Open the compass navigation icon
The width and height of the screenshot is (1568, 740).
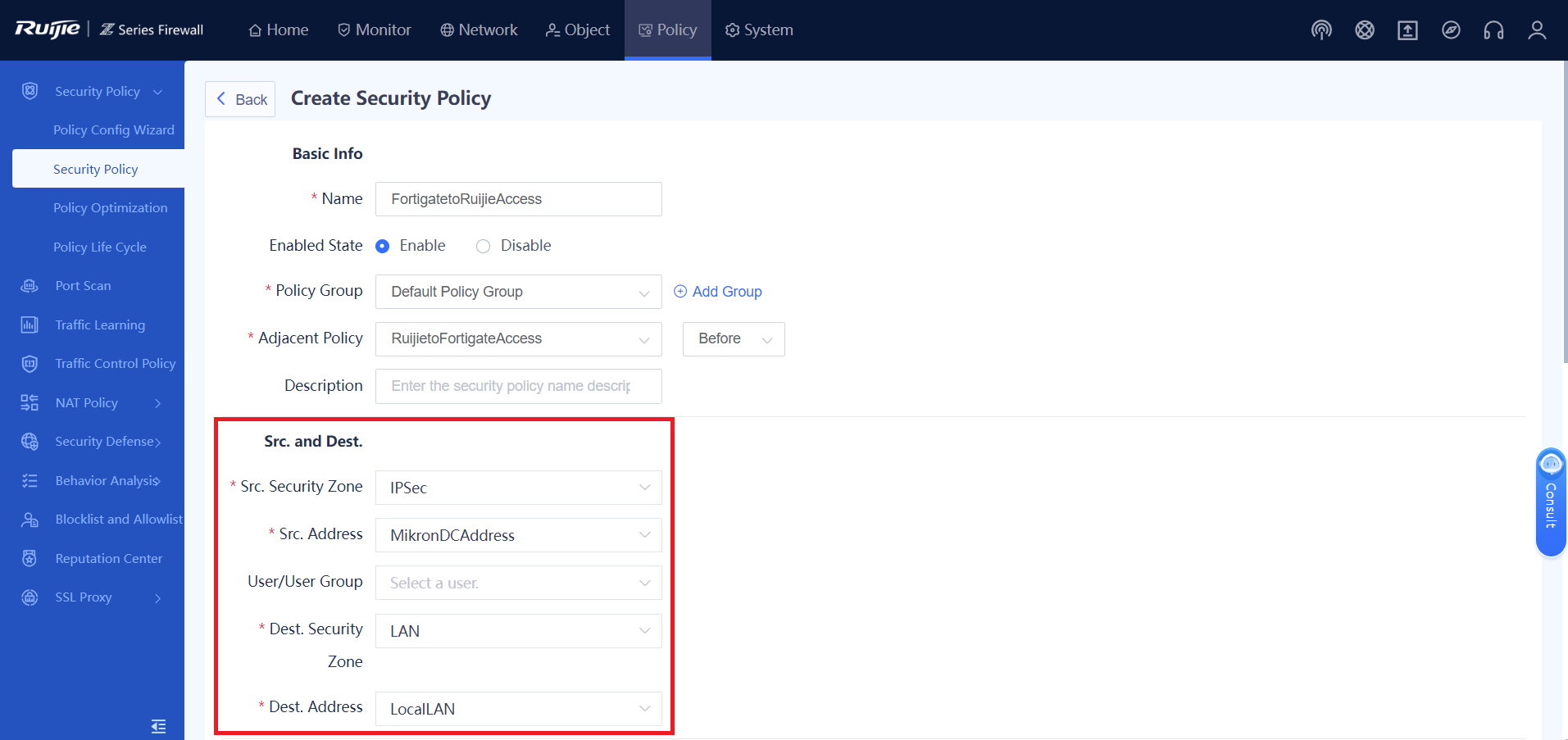pyautogui.click(x=1451, y=30)
